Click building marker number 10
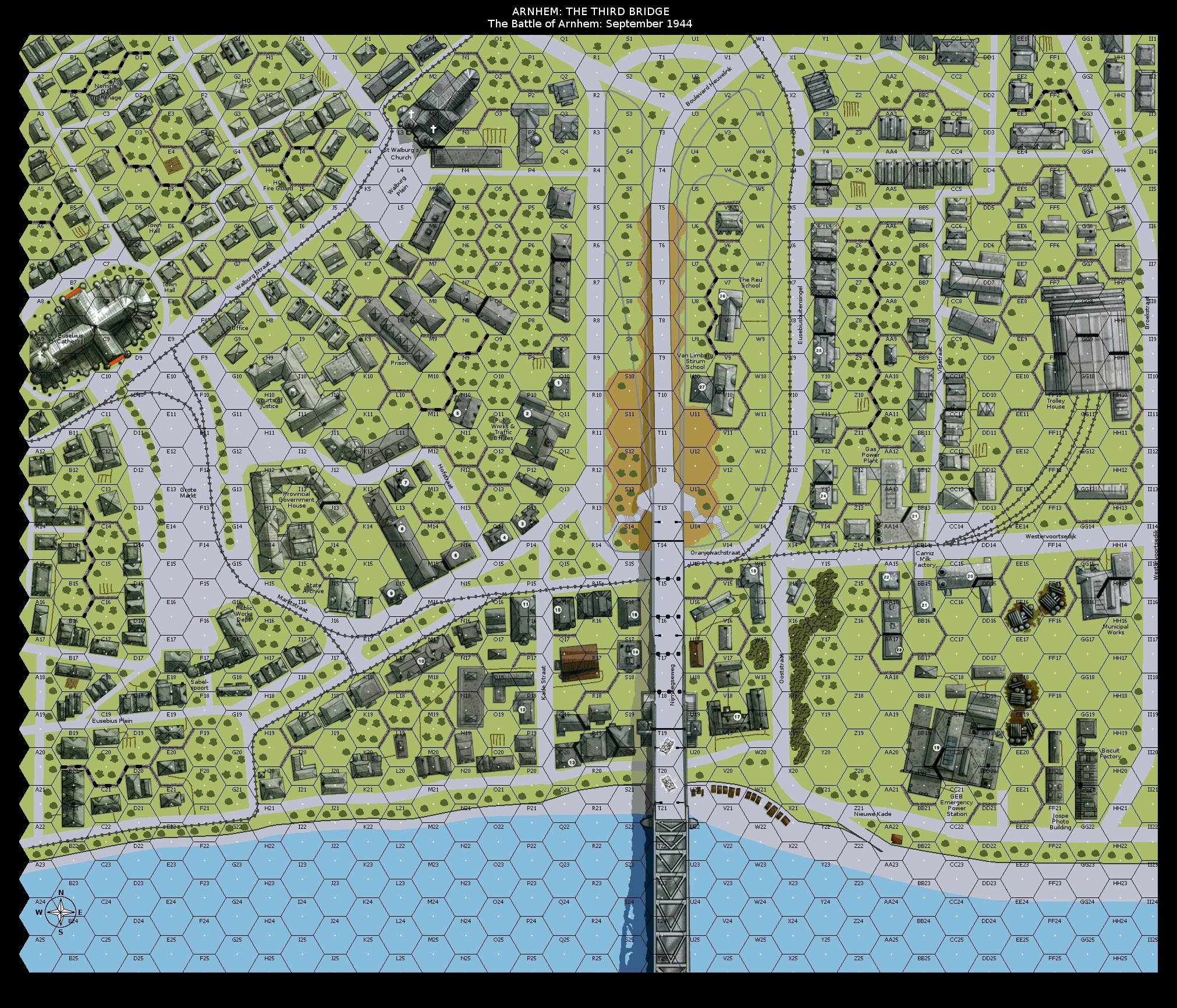The height and width of the screenshot is (1008, 1177). click(x=421, y=661)
